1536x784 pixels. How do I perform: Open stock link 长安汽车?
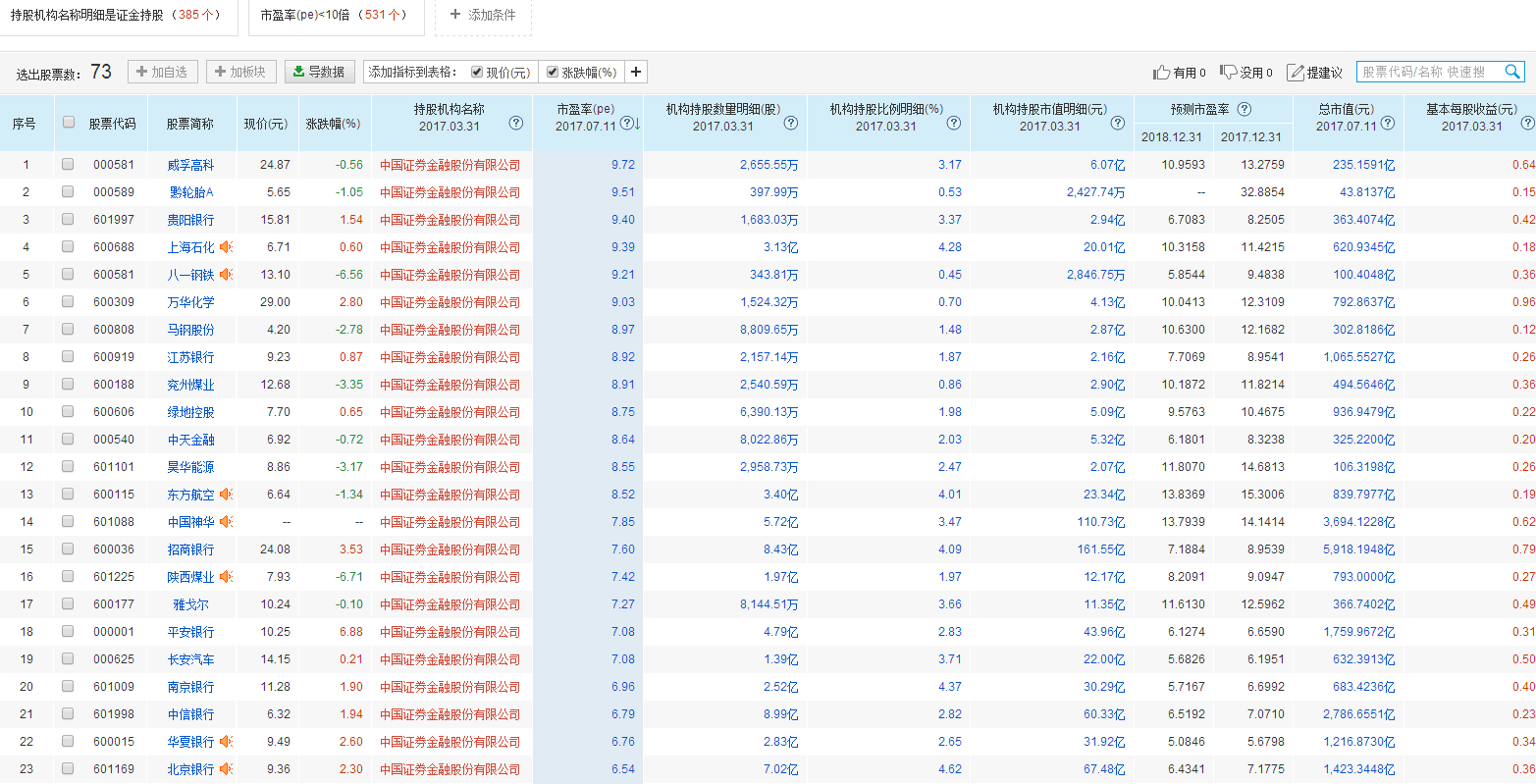click(190, 659)
